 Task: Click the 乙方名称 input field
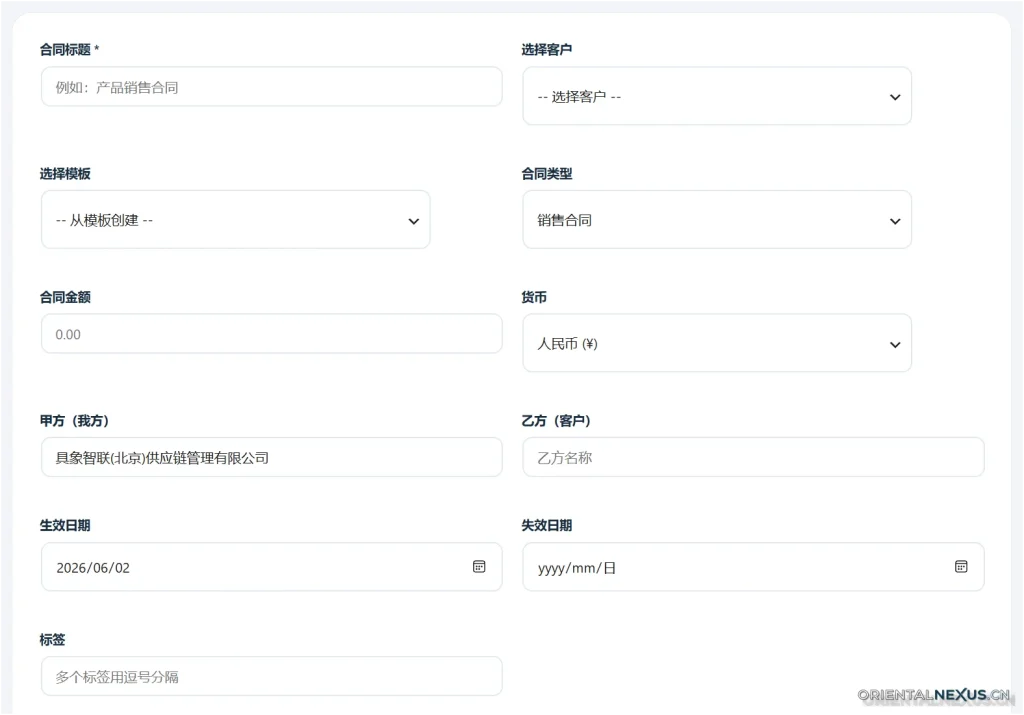tap(753, 458)
